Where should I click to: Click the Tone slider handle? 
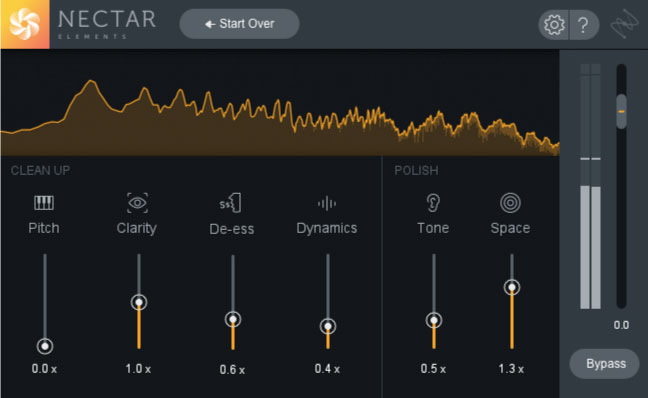434,320
